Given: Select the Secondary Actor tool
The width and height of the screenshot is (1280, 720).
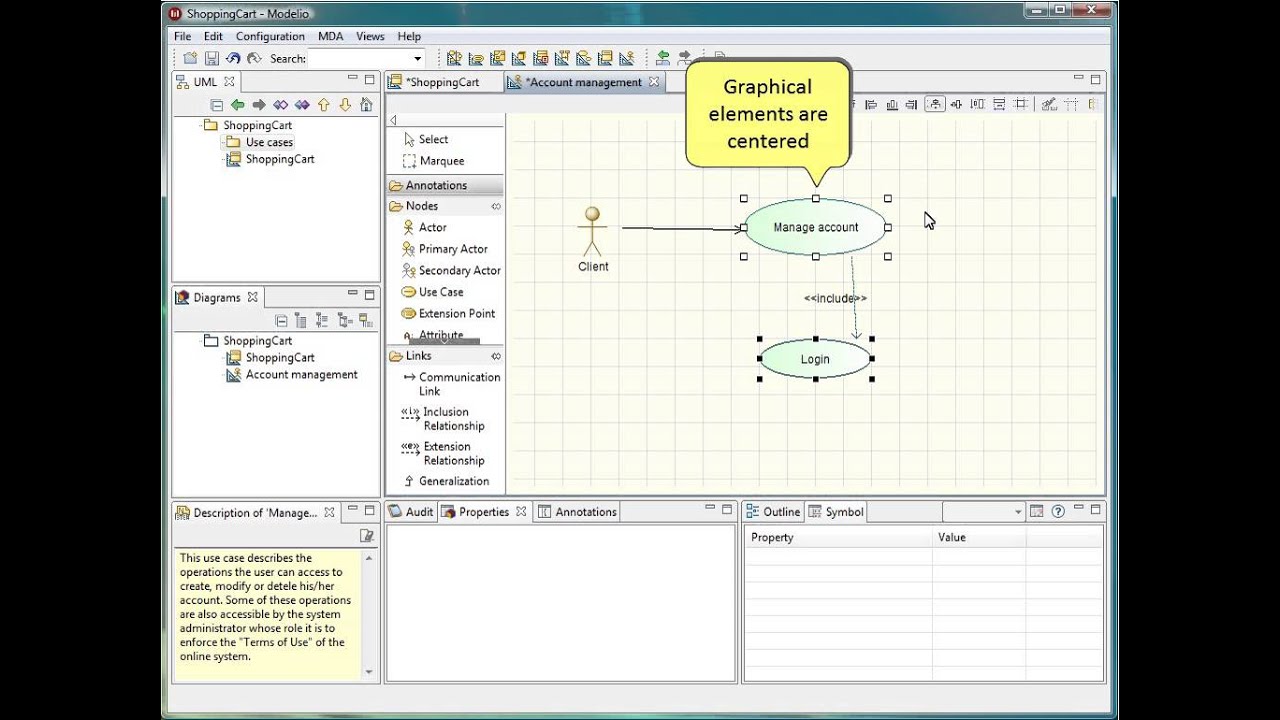Looking at the screenshot, I should click(451, 270).
